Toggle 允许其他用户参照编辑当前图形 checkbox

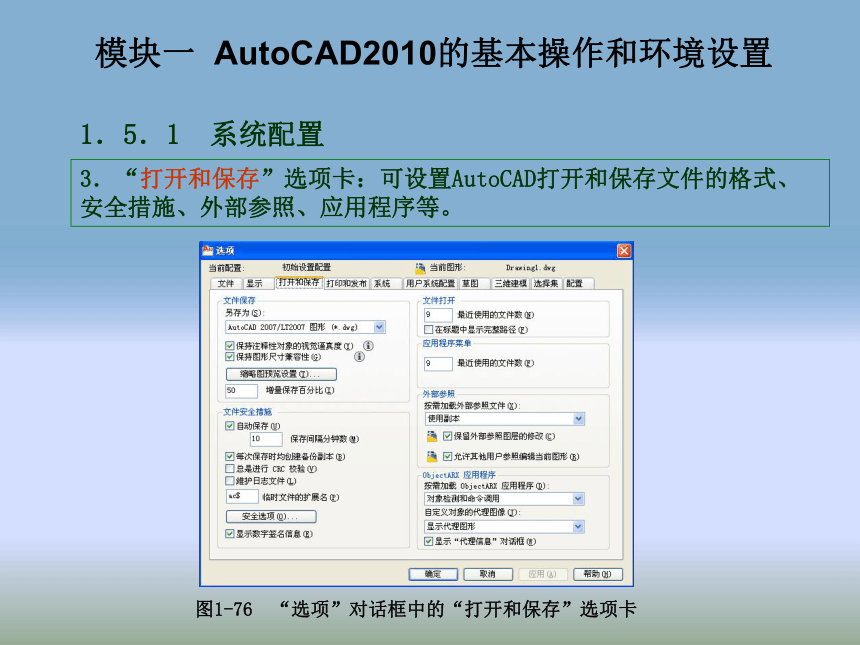(x=448, y=456)
